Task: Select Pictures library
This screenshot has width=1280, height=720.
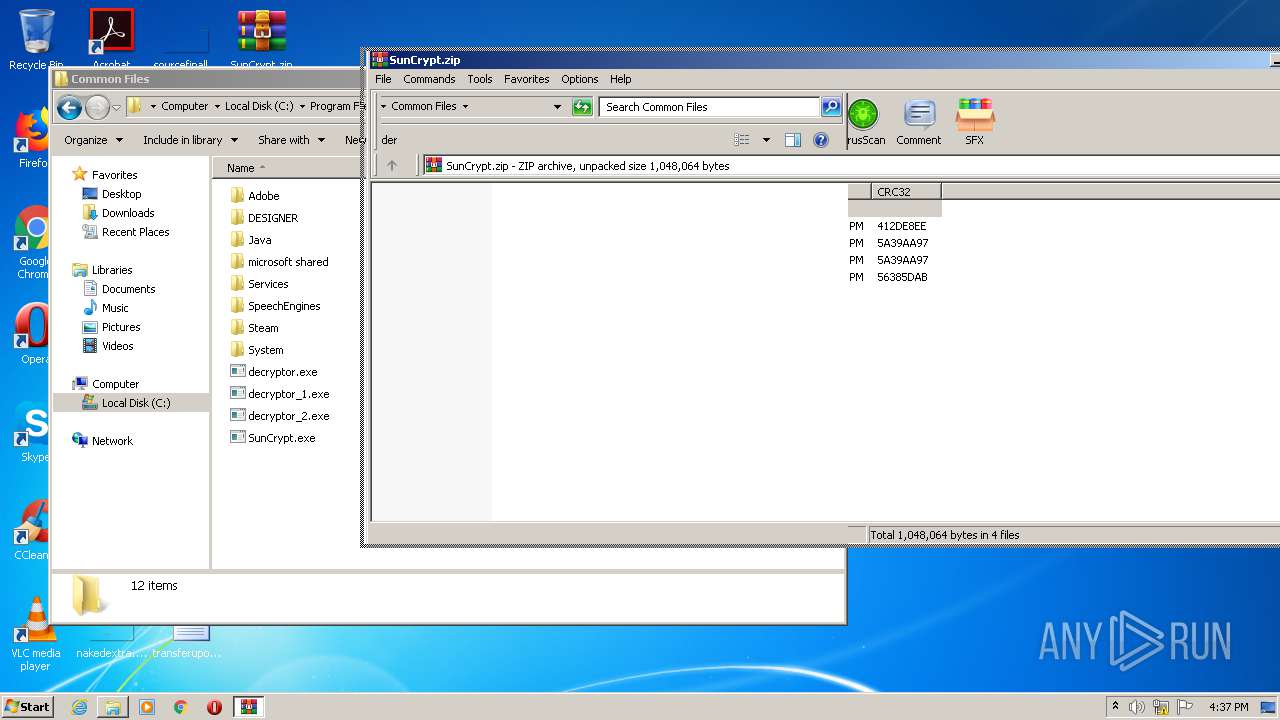Action: click(x=120, y=327)
